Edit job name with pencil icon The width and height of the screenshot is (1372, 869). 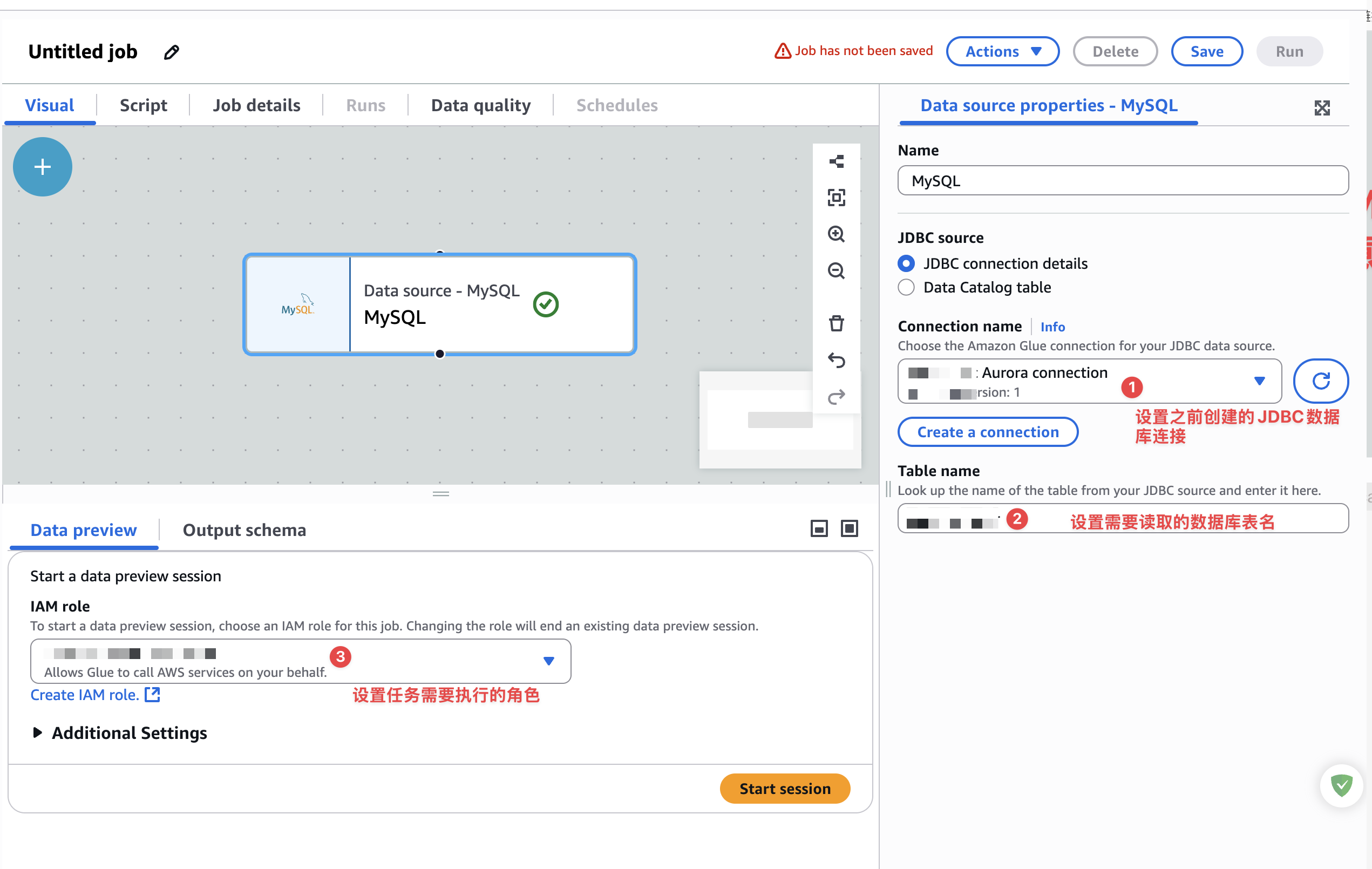click(172, 52)
